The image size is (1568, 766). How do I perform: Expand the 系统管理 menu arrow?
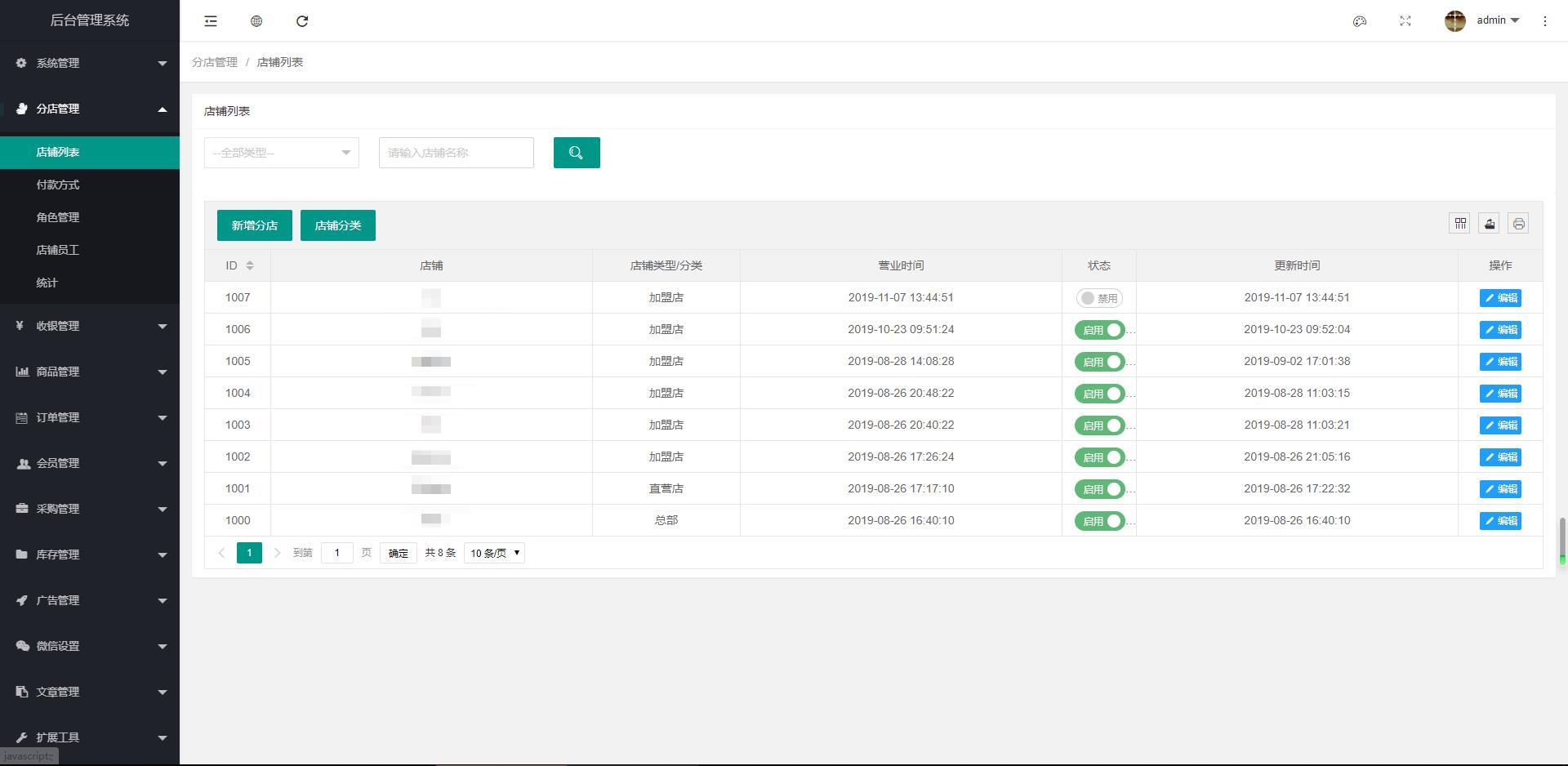pyautogui.click(x=162, y=63)
